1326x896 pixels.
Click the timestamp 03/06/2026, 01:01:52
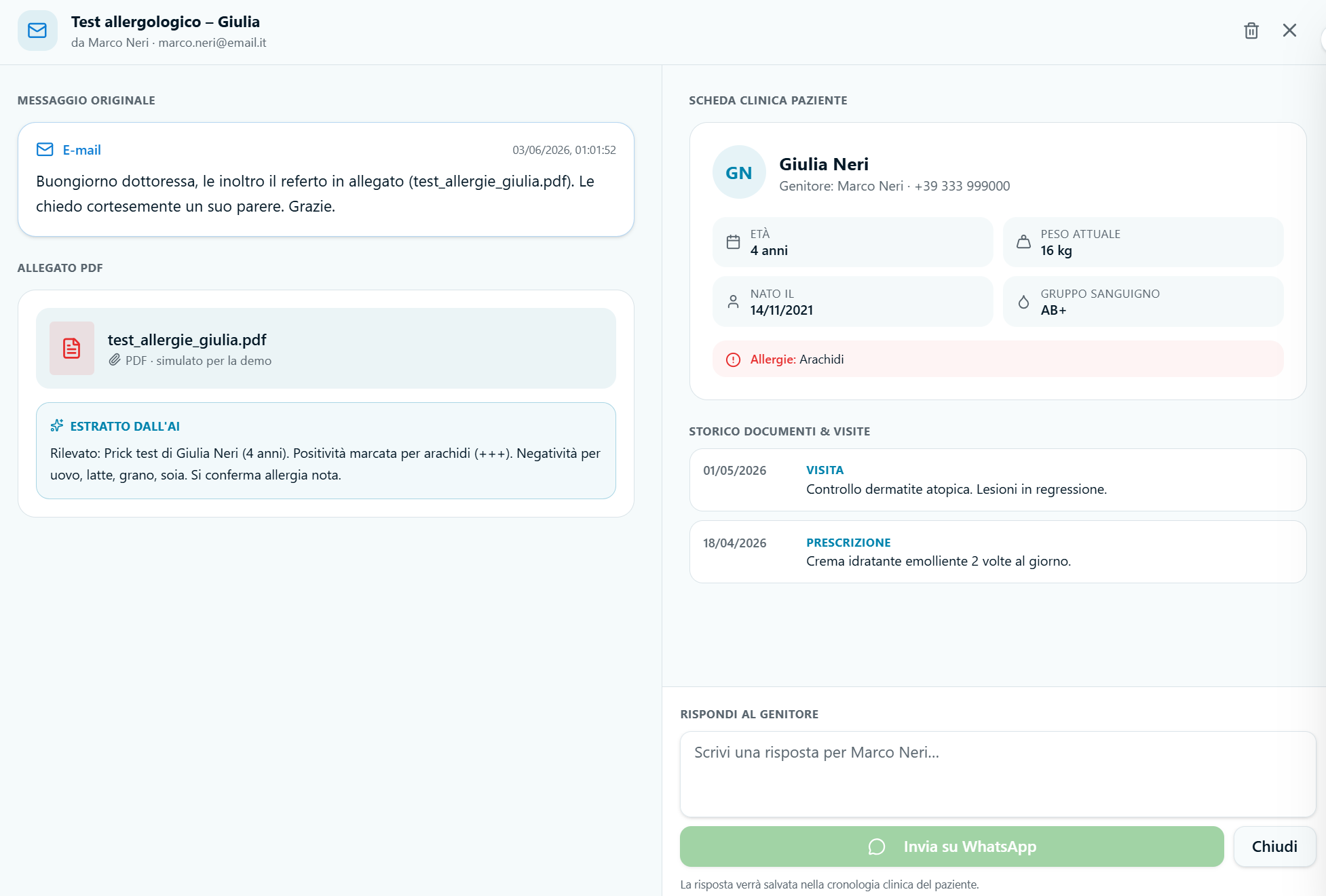(x=564, y=150)
